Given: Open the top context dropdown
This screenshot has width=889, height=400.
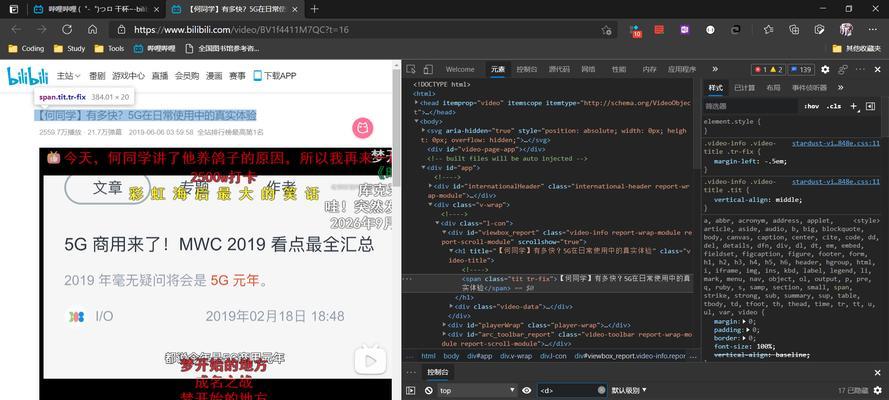Looking at the screenshot, I should (x=477, y=390).
